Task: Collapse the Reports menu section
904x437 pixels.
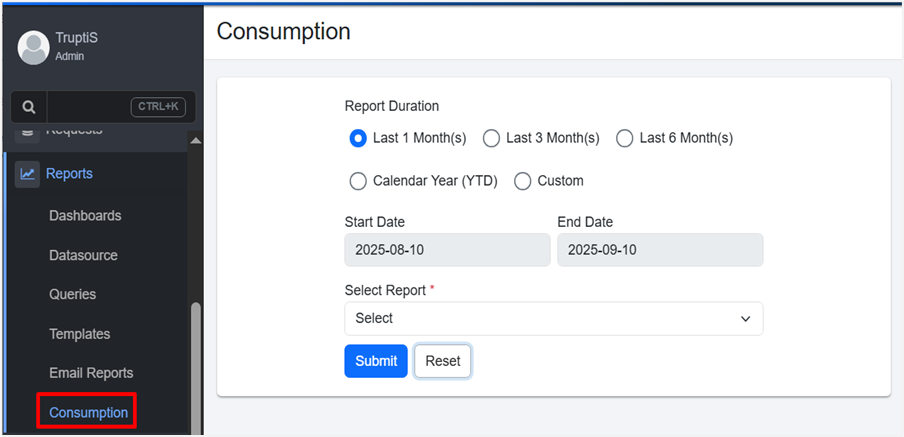Action: coord(69,174)
